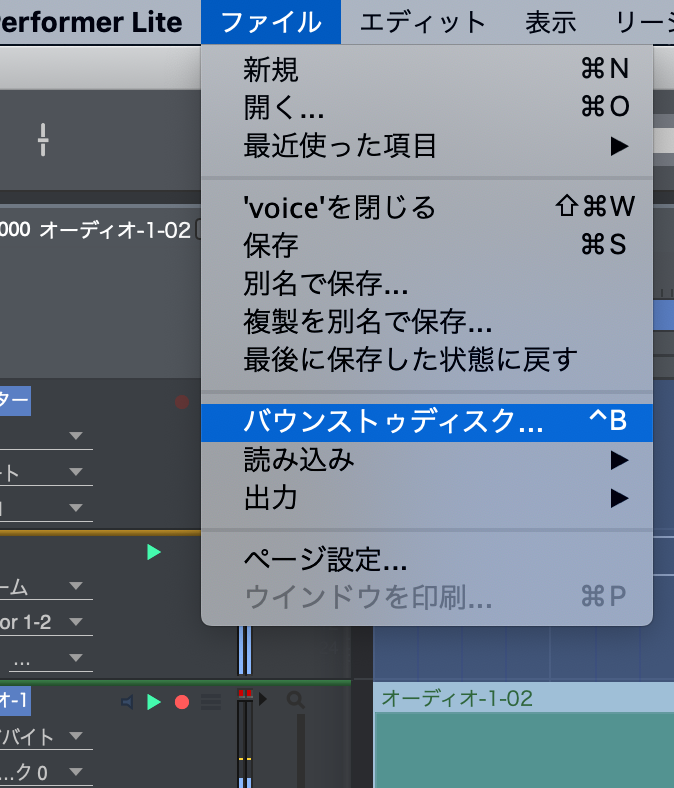
Task: Toggle green play-enable arrow above ーム row
Action: (154, 552)
